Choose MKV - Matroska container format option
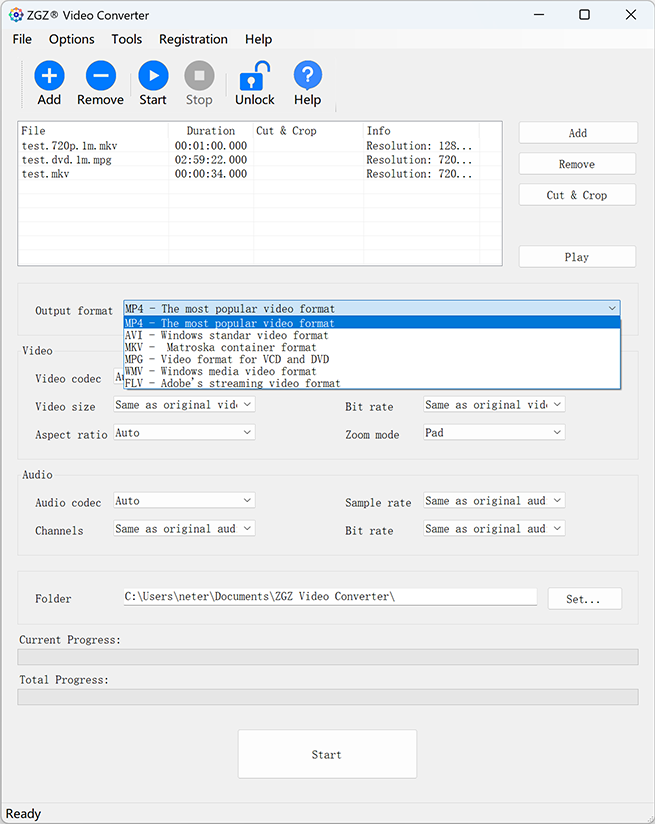Viewport: 655px width, 824px height. pyautogui.click(x=372, y=347)
